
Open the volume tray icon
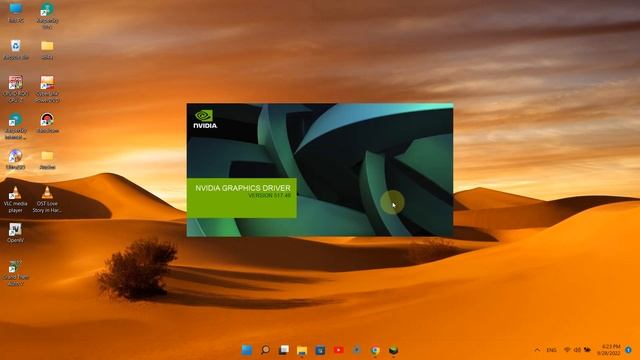coord(577,350)
